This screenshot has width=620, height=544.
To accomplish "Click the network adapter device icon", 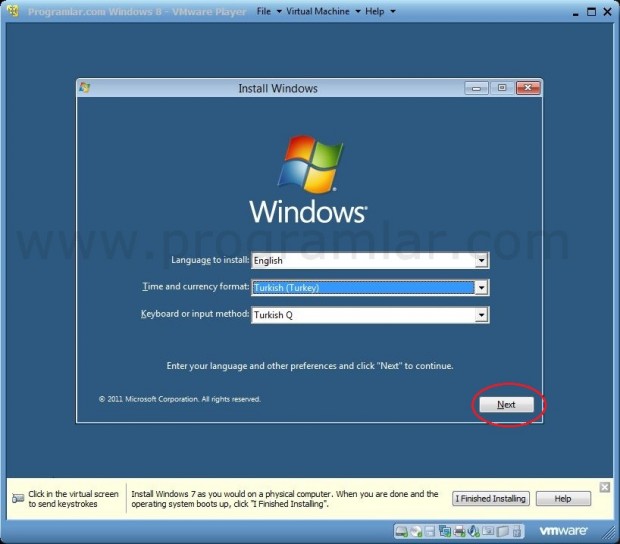I will tap(445, 531).
